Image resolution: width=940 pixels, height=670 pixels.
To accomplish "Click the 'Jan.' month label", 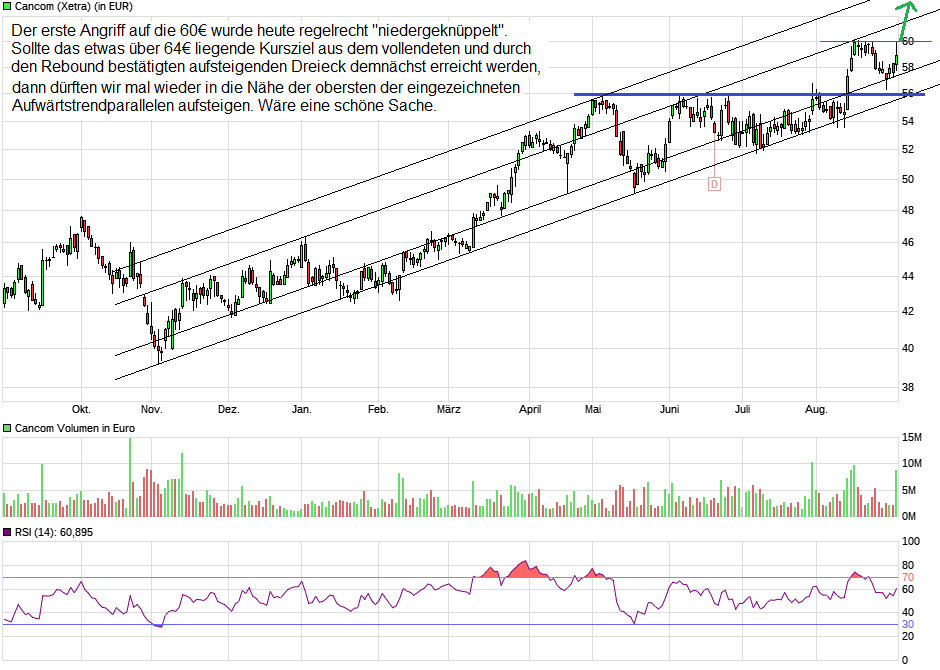I will tap(302, 409).
